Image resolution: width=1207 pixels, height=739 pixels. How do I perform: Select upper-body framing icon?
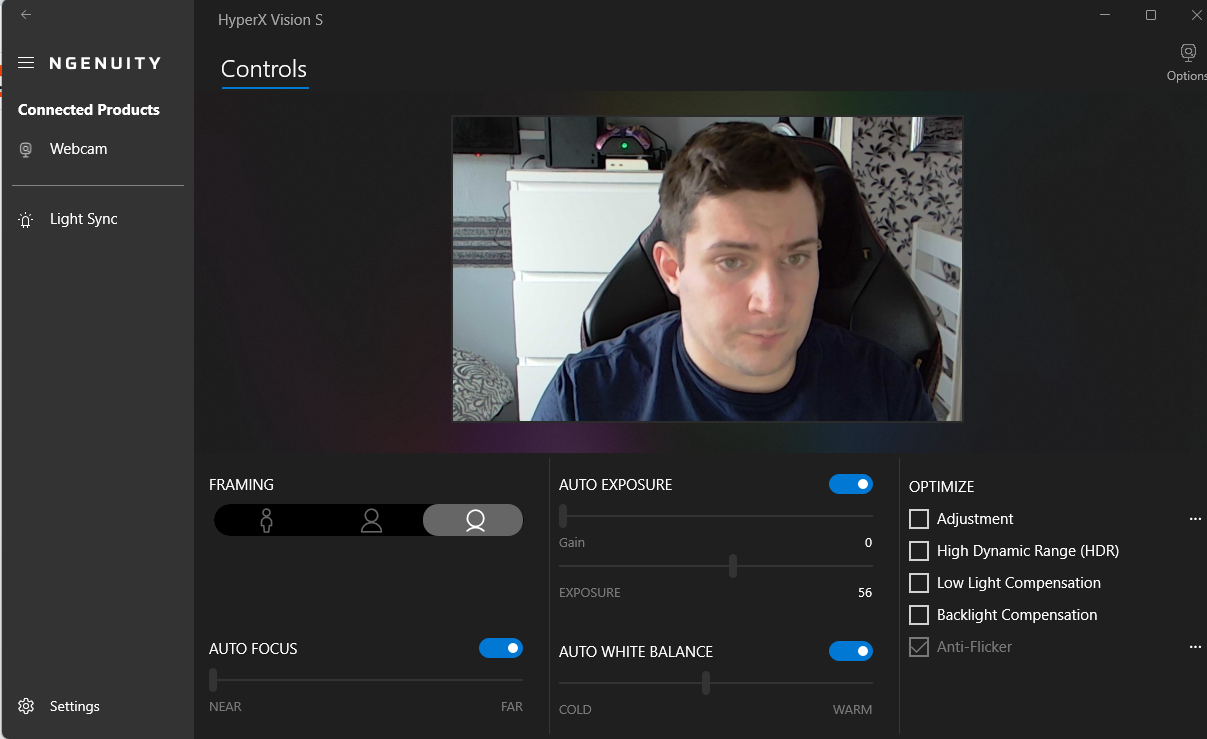(371, 520)
